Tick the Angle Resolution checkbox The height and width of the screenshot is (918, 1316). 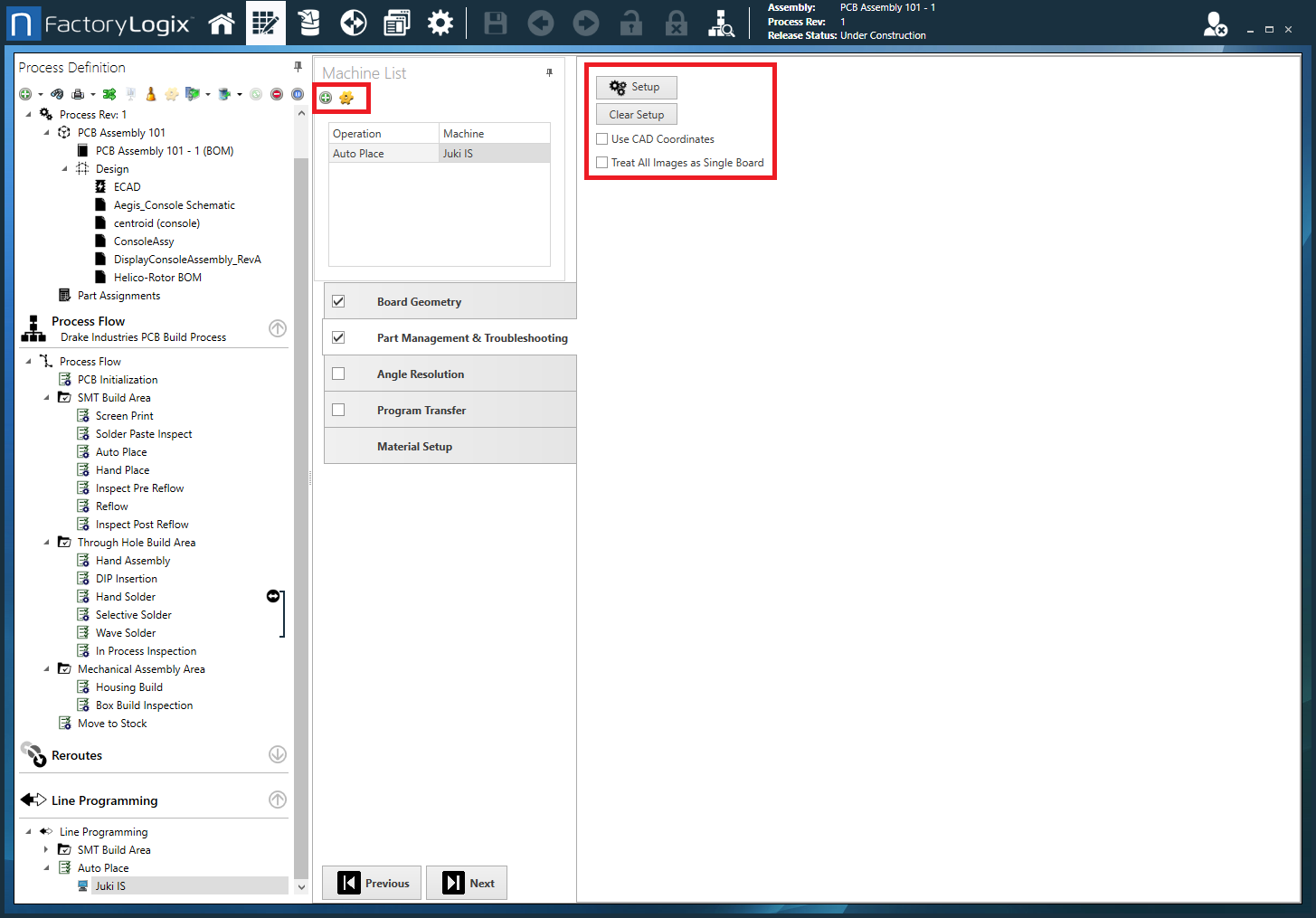coord(338,374)
